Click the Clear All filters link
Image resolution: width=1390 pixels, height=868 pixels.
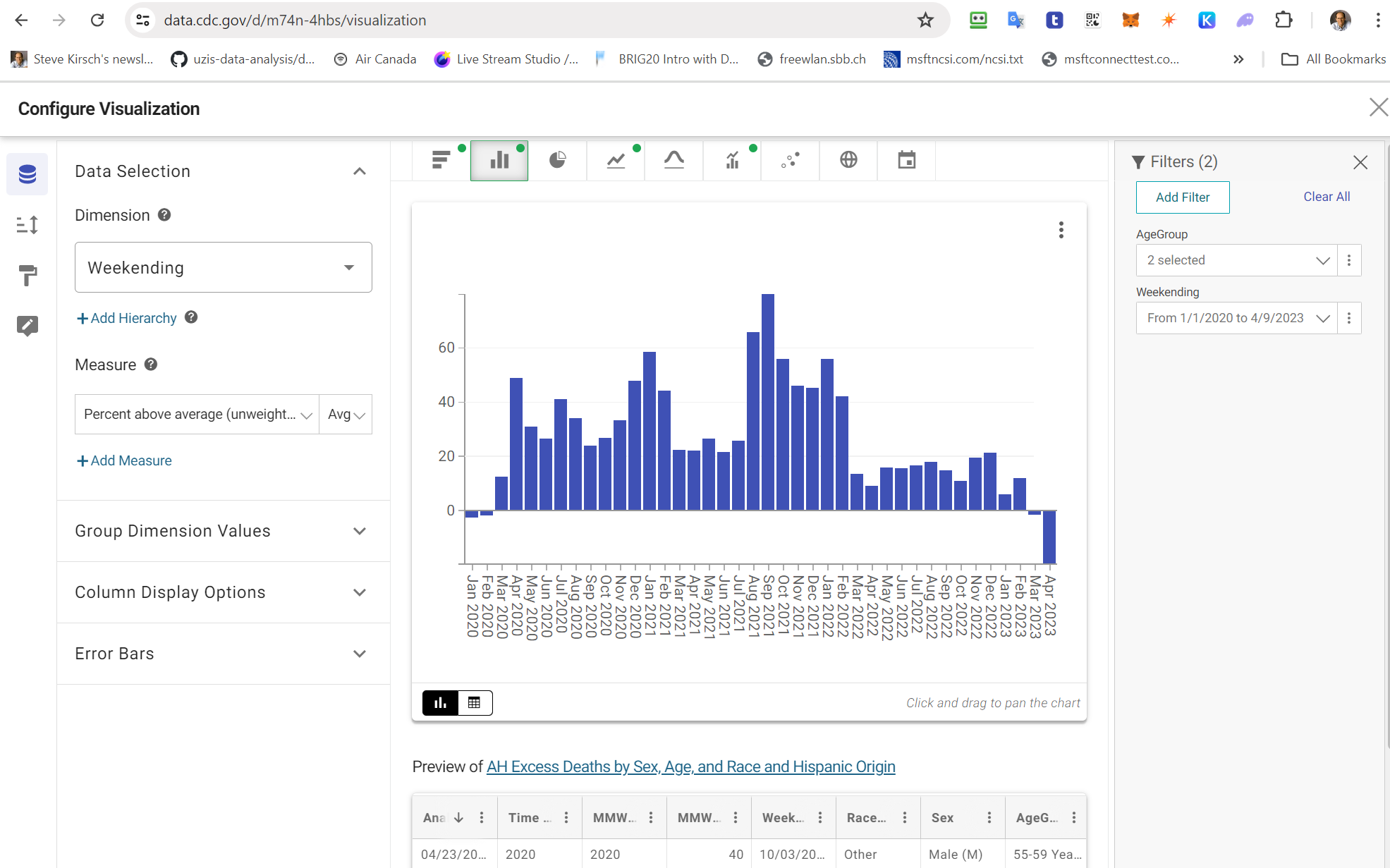point(1326,197)
